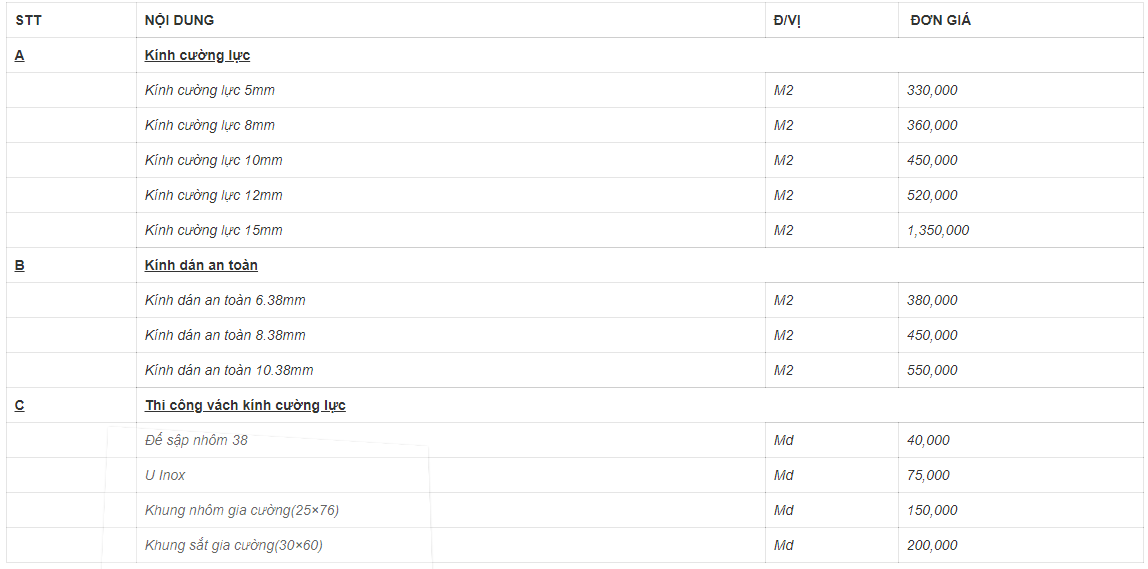Viewport: 1148px width, 569px height.
Task: Click the Md unit in the U Inox row
Action: [x=784, y=475]
